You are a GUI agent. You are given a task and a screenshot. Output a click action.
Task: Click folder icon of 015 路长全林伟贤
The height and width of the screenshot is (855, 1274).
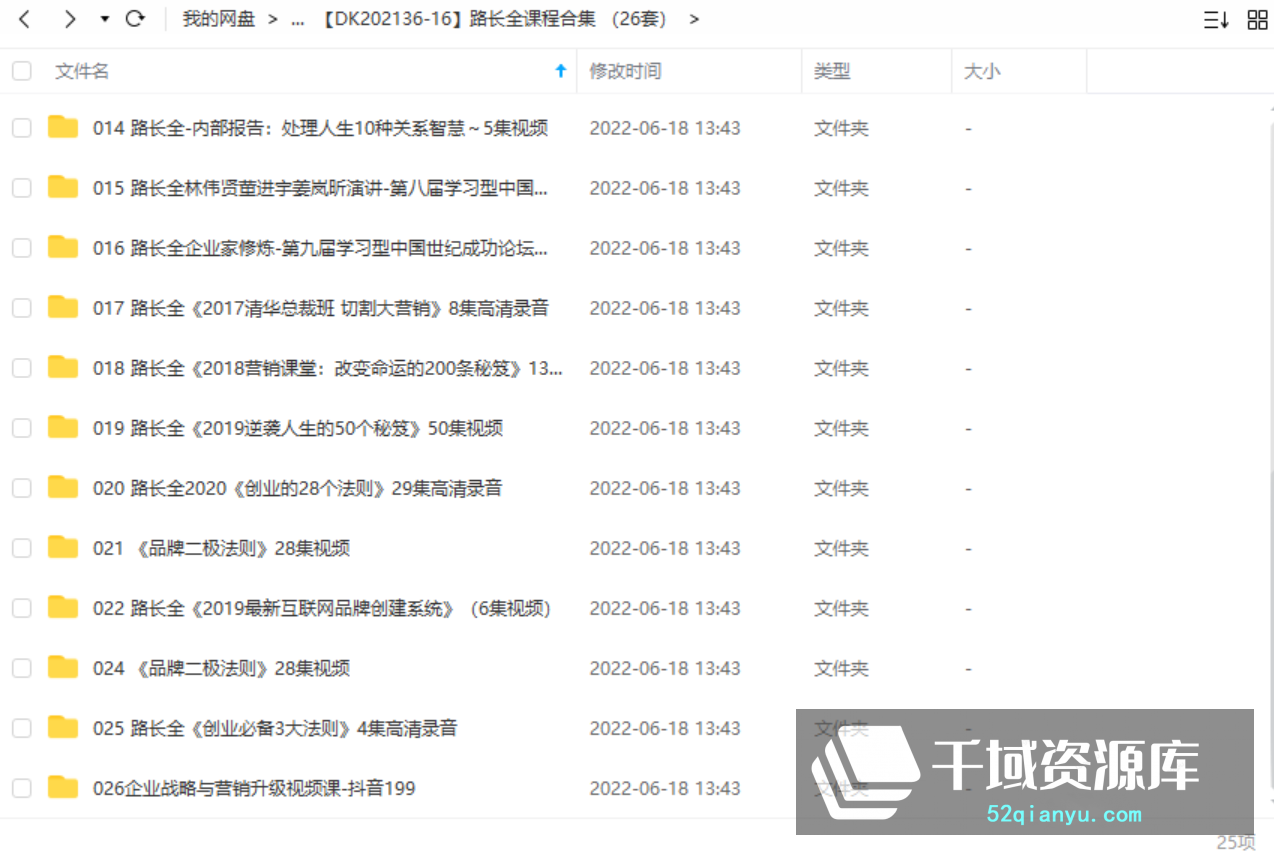coord(63,187)
